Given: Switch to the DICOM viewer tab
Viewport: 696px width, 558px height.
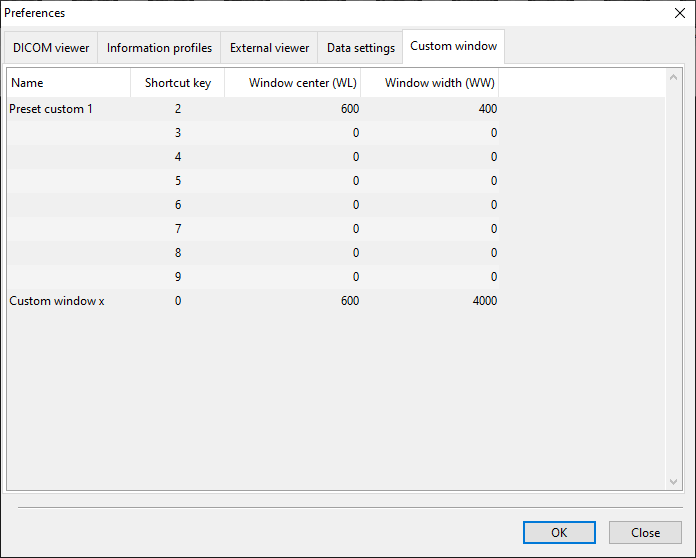Looking at the screenshot, I should [x=51, y=47].
